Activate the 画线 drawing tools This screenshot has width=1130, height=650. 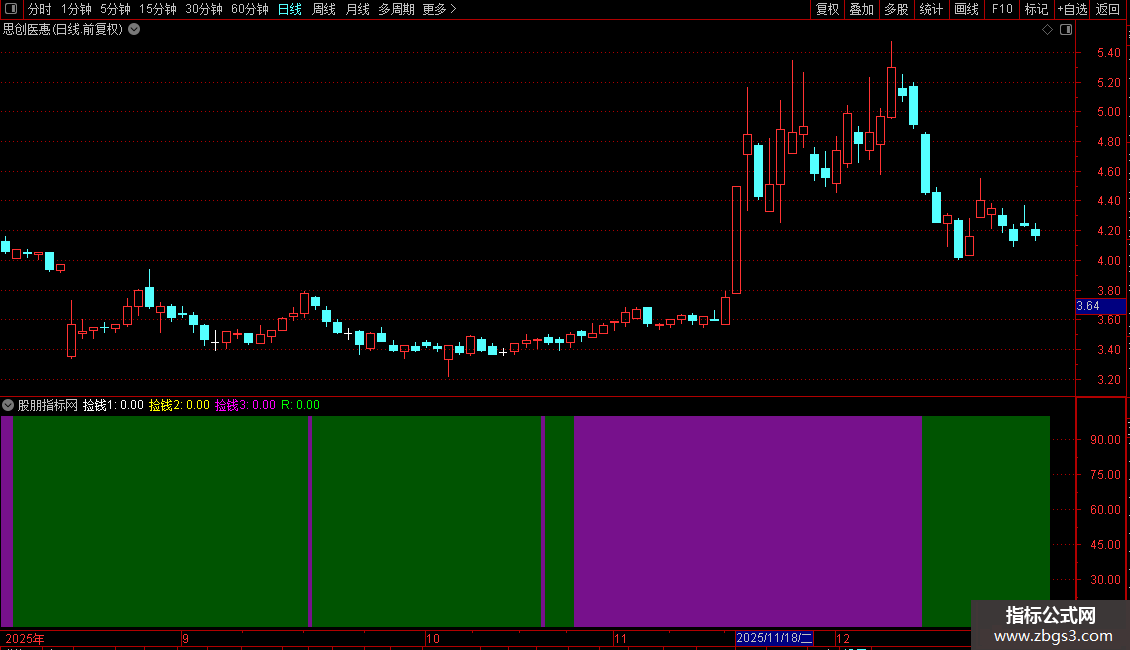966,9
